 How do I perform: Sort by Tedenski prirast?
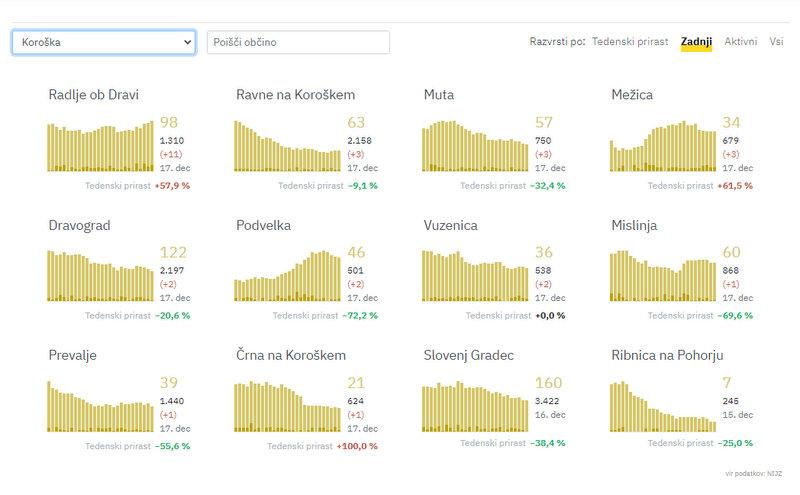[630, 42]
